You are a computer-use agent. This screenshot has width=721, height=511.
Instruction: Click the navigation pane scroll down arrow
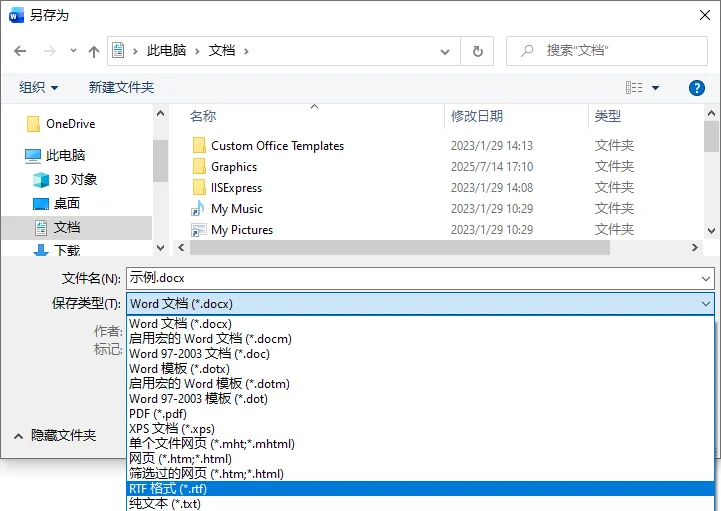point(160,248)
